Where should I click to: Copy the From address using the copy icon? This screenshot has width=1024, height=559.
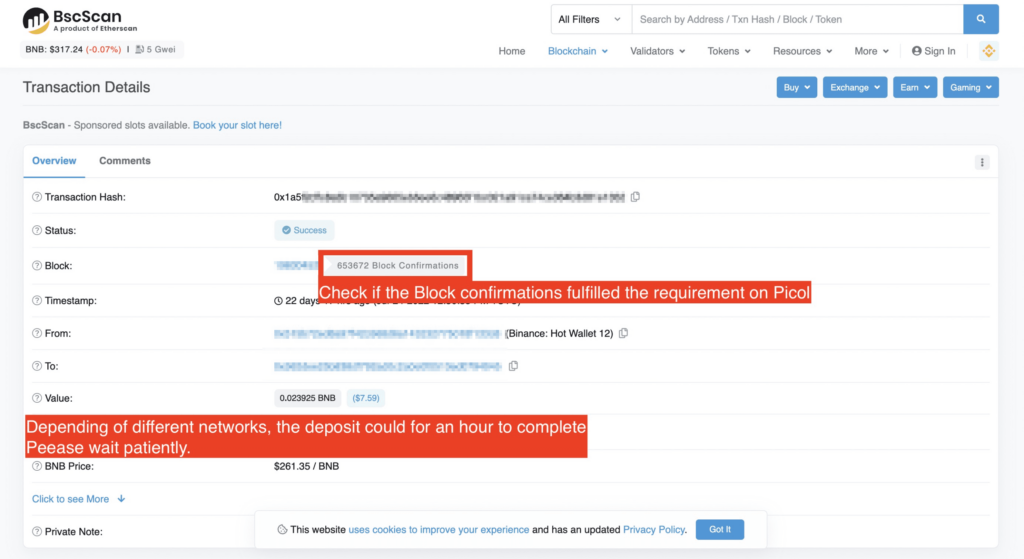coord(624,333)
